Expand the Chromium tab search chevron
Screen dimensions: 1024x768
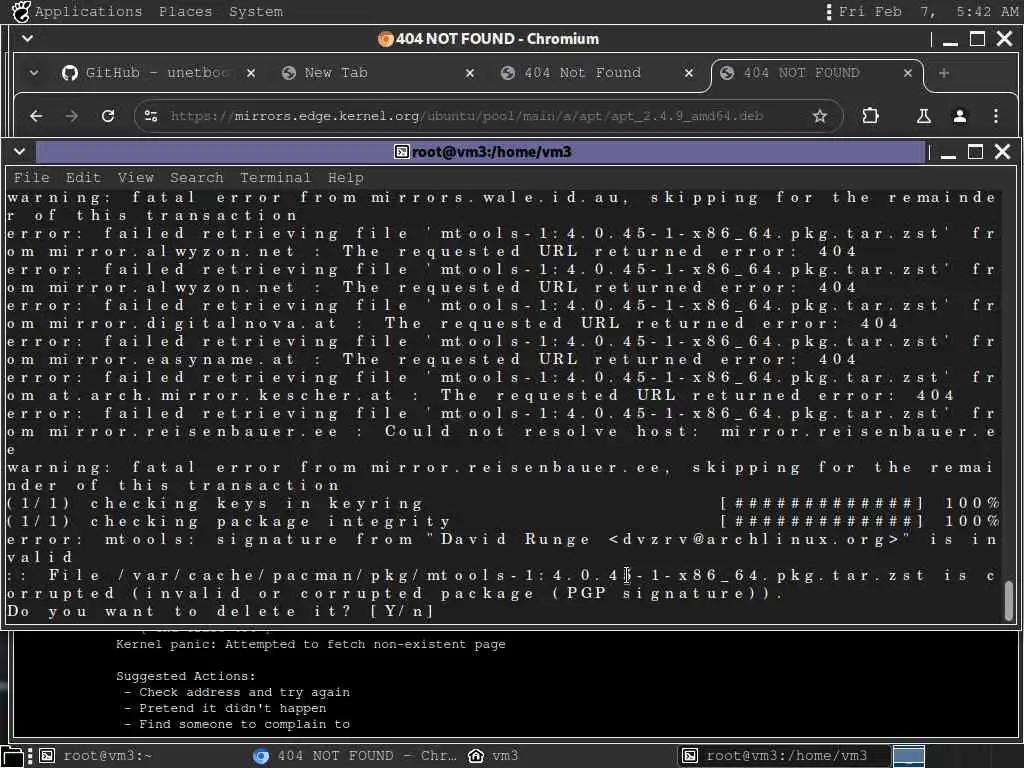[x=34, y=72]
